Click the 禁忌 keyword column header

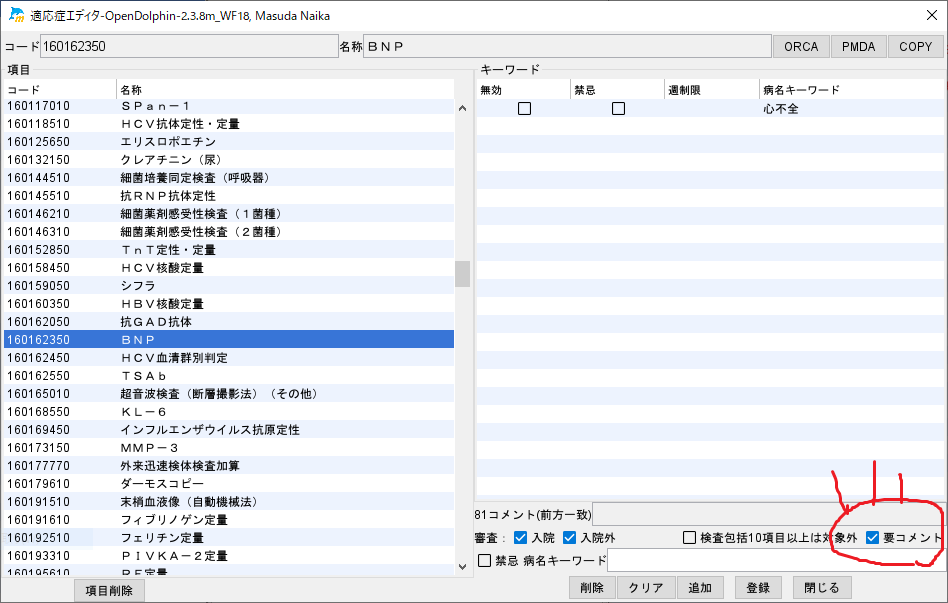point(618,90)
